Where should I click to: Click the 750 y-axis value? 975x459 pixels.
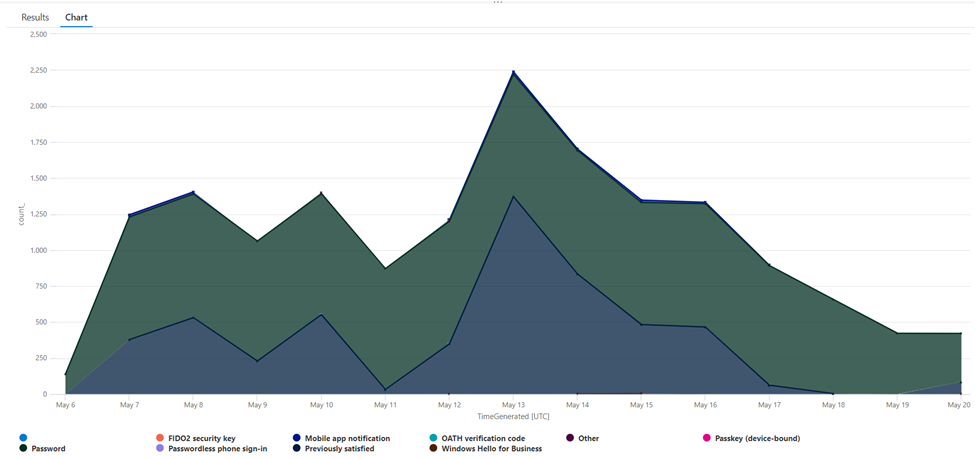click(x=41, y=286)
